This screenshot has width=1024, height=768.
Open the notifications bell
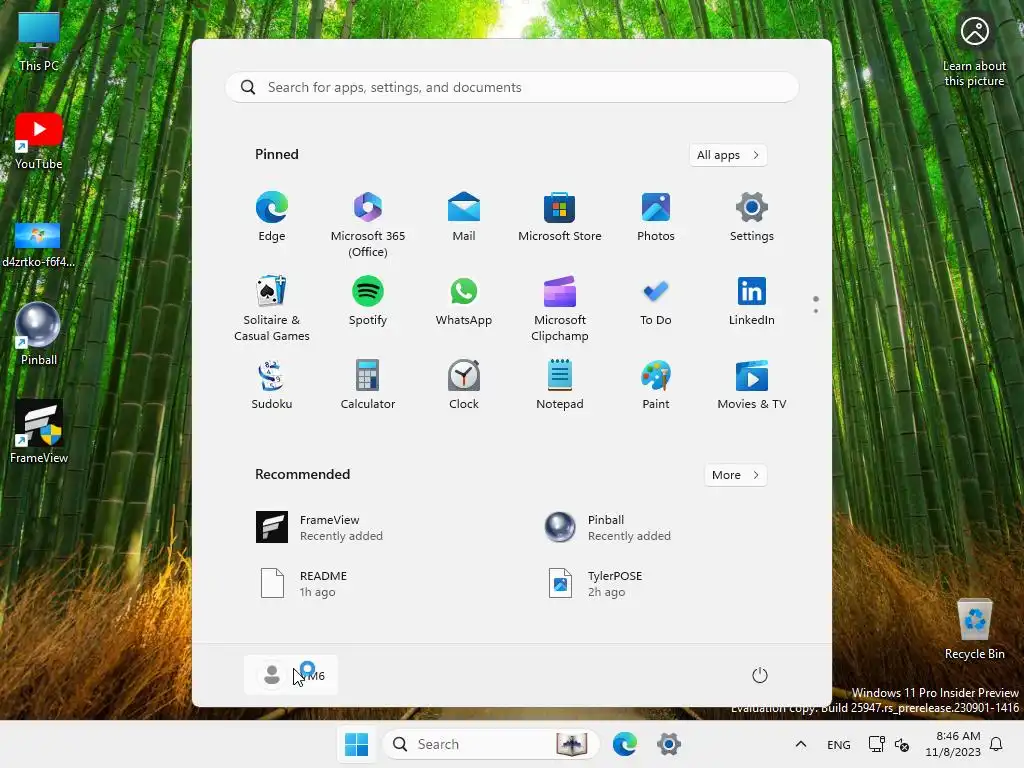click(997, 744)
